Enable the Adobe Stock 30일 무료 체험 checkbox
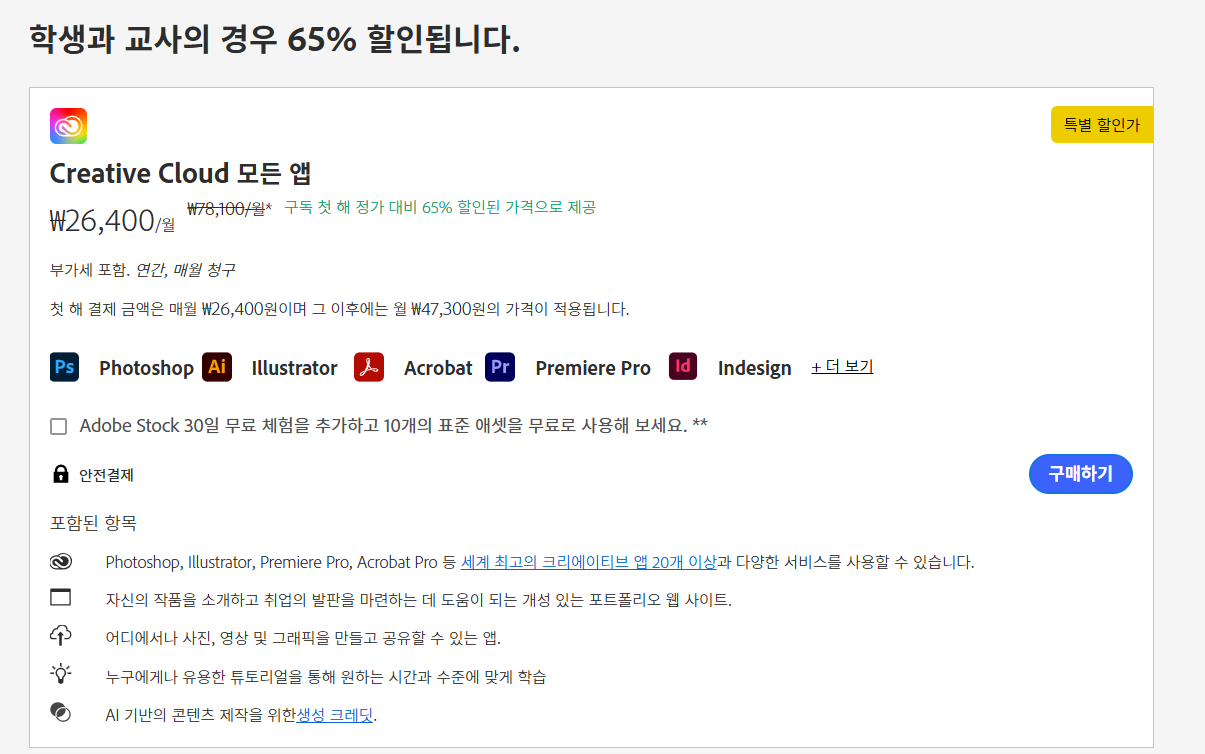Screen dimensions: 1205x754 [x=58, y=427]
